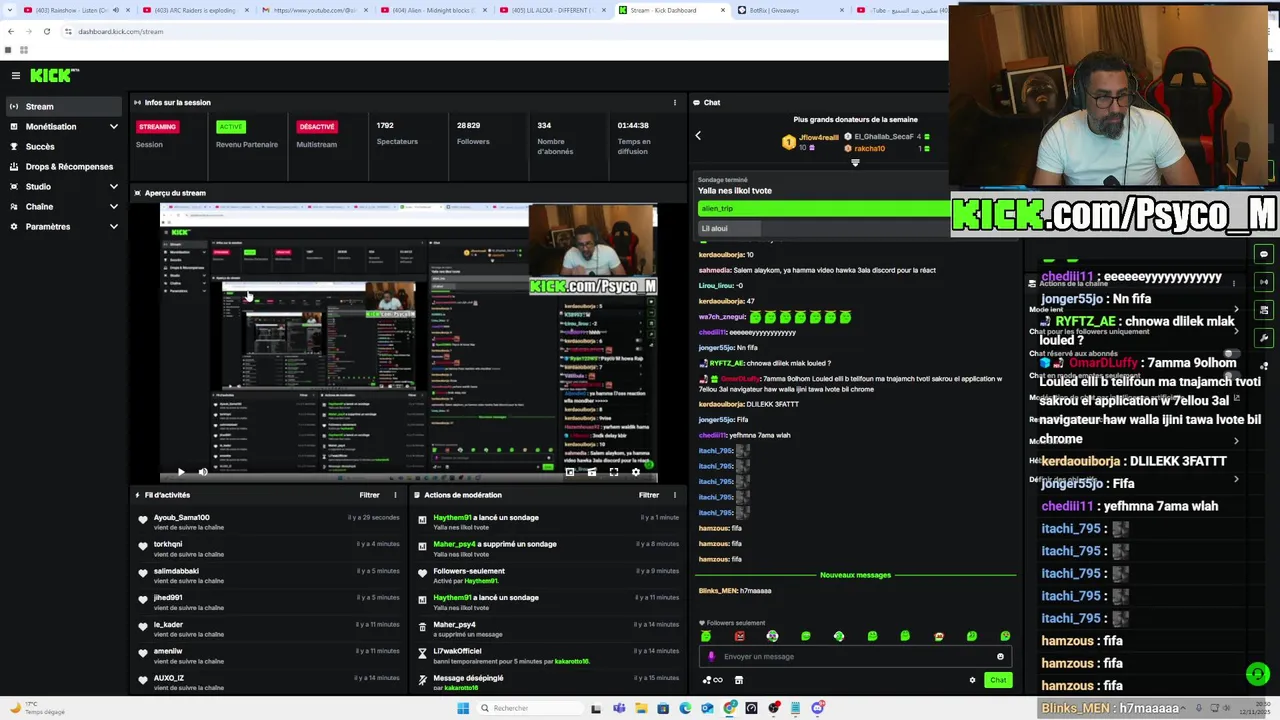Open Filtrer in Fil d'activités panel
Image resolution: width=1280 pixels, height=720 pixels.
(x=369, y=495)
